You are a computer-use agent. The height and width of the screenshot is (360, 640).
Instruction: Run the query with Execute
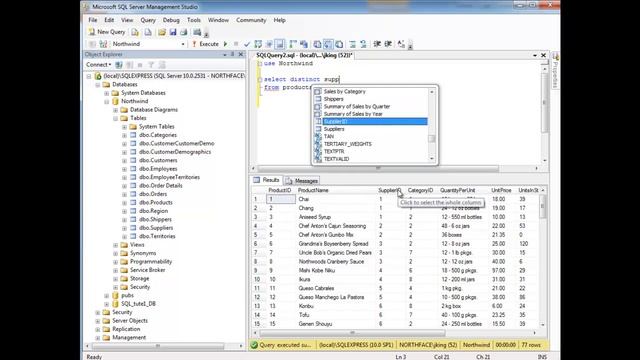205,44
